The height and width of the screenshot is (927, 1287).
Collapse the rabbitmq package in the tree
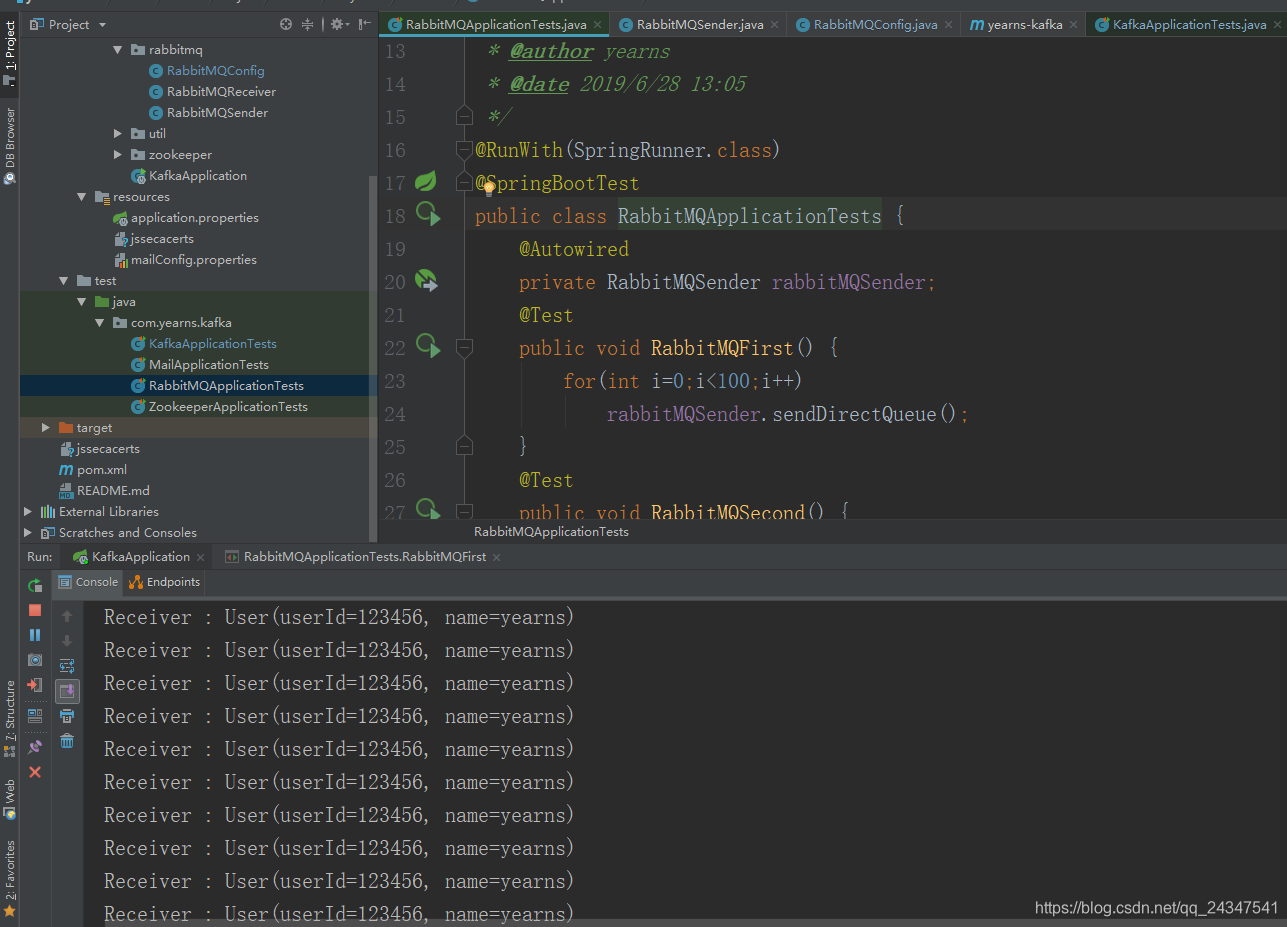[x=118, y=49]
